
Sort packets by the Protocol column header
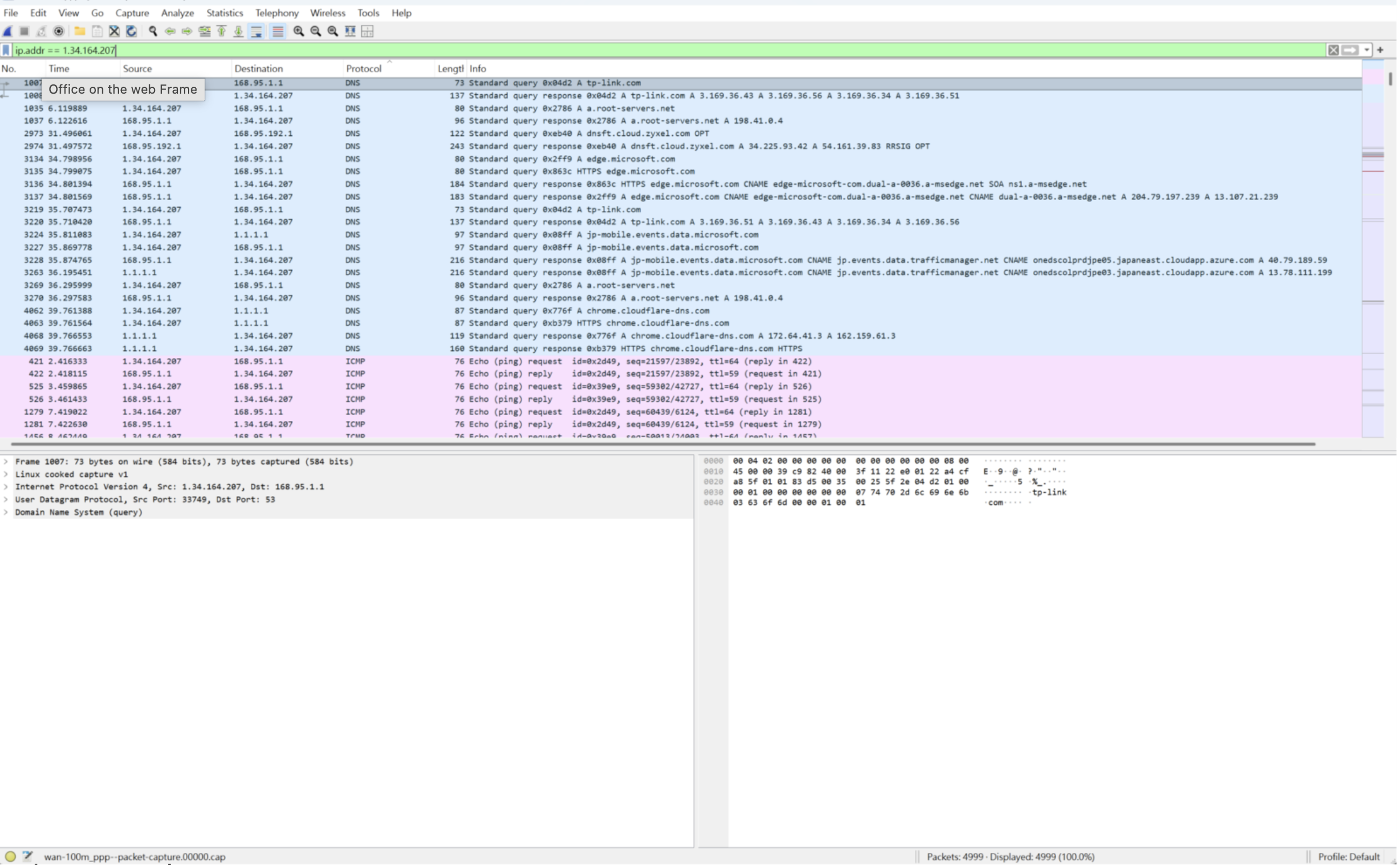coord(364,69)
